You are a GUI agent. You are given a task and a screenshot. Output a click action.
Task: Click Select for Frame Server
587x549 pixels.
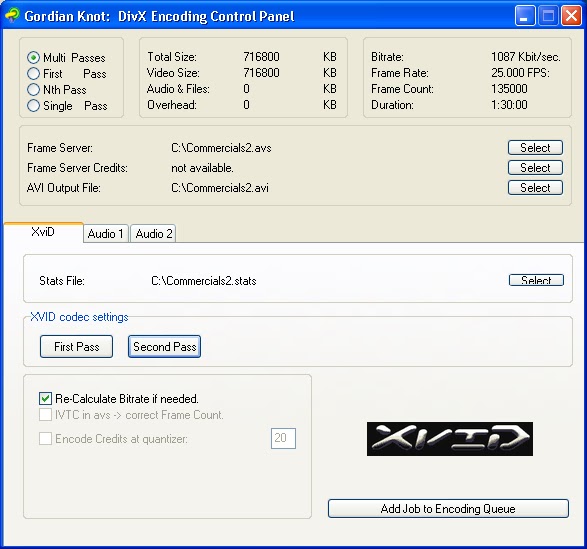pos(535,148)
